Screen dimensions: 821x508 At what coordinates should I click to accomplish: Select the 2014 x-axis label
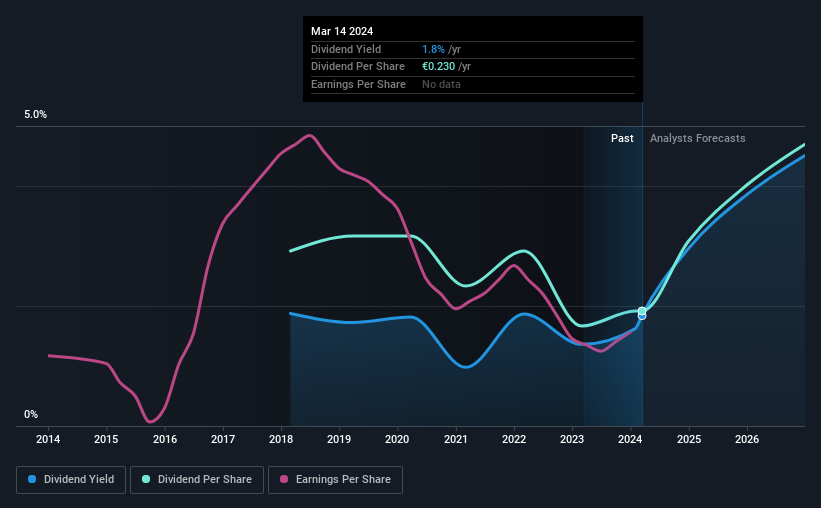click(x=48, y=439)
